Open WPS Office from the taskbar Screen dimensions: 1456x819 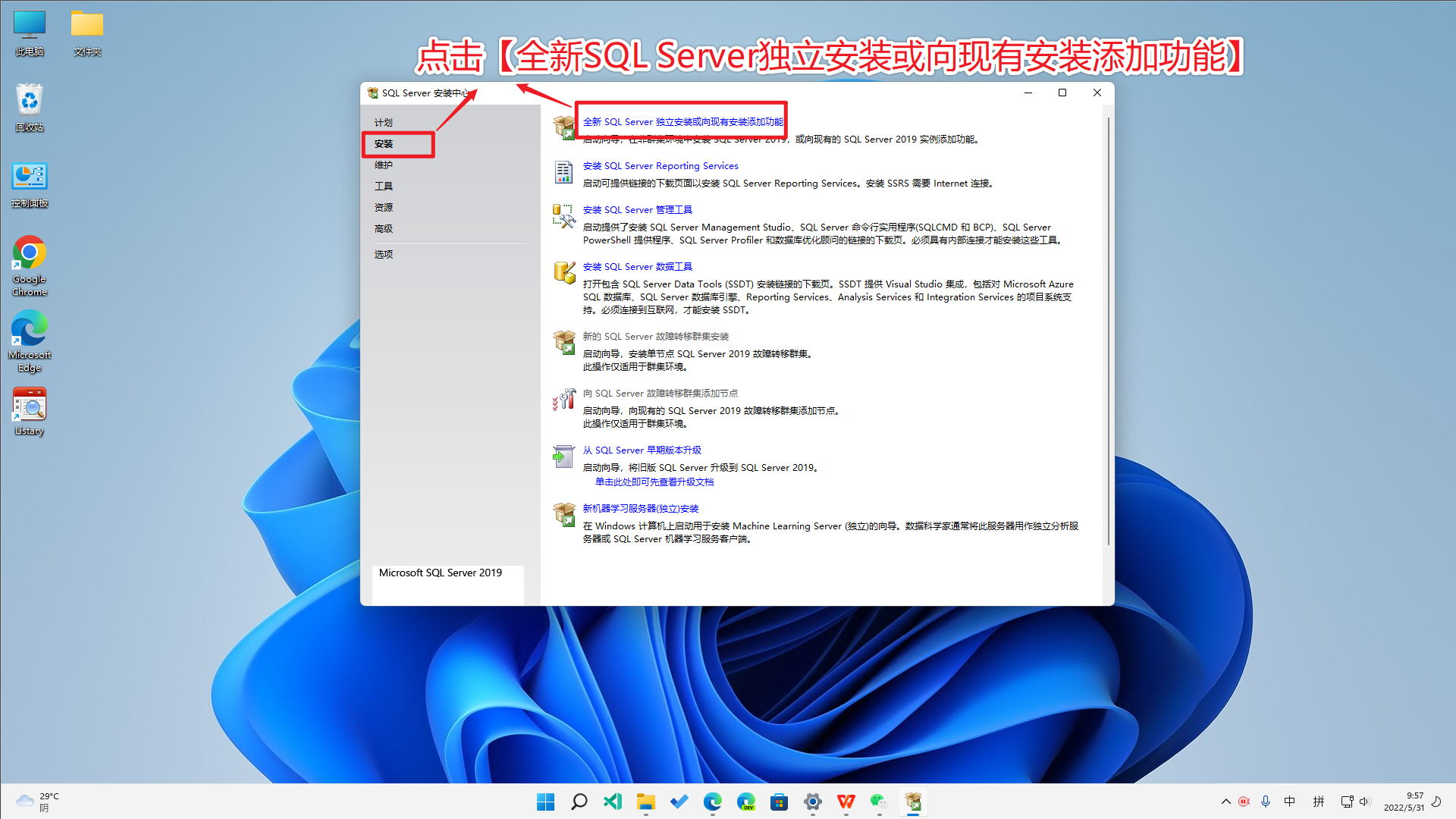[846, 802]
